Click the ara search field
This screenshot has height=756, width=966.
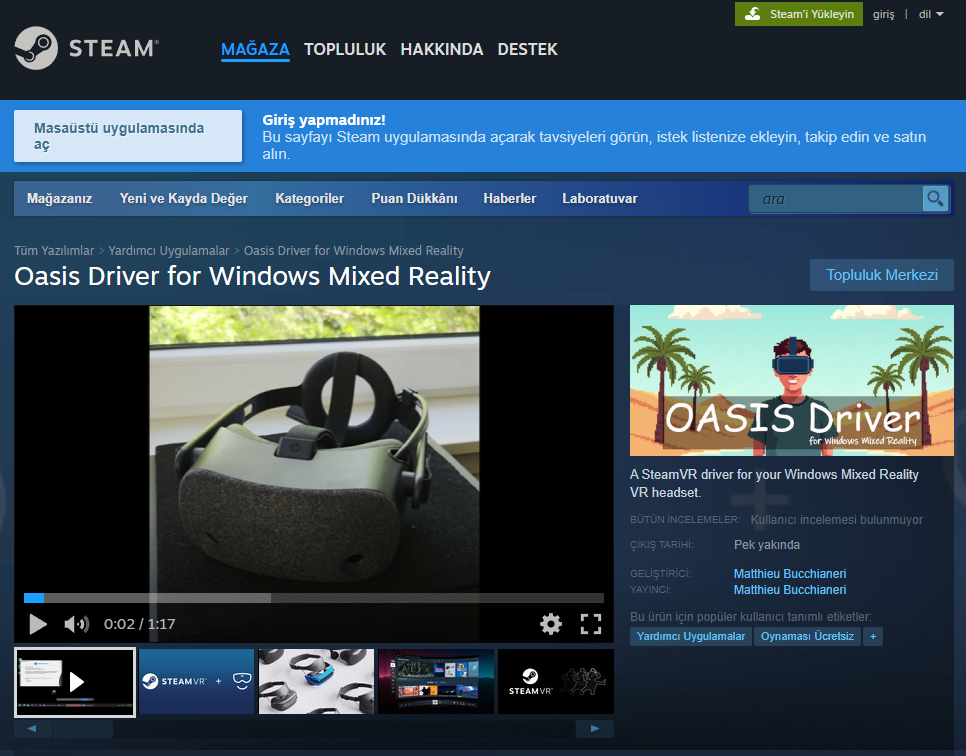click(835, 199)
